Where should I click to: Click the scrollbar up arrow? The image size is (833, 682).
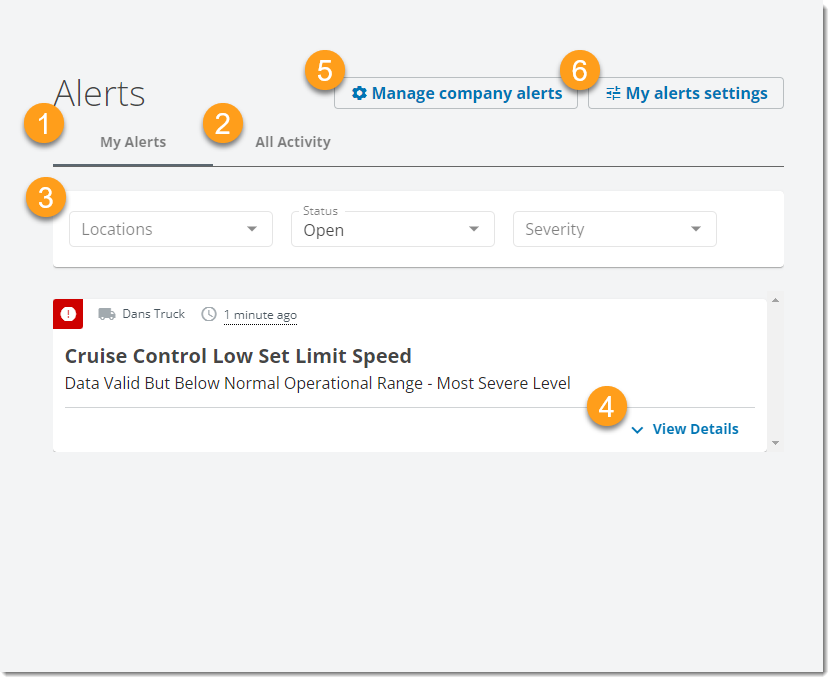[775, 298]
